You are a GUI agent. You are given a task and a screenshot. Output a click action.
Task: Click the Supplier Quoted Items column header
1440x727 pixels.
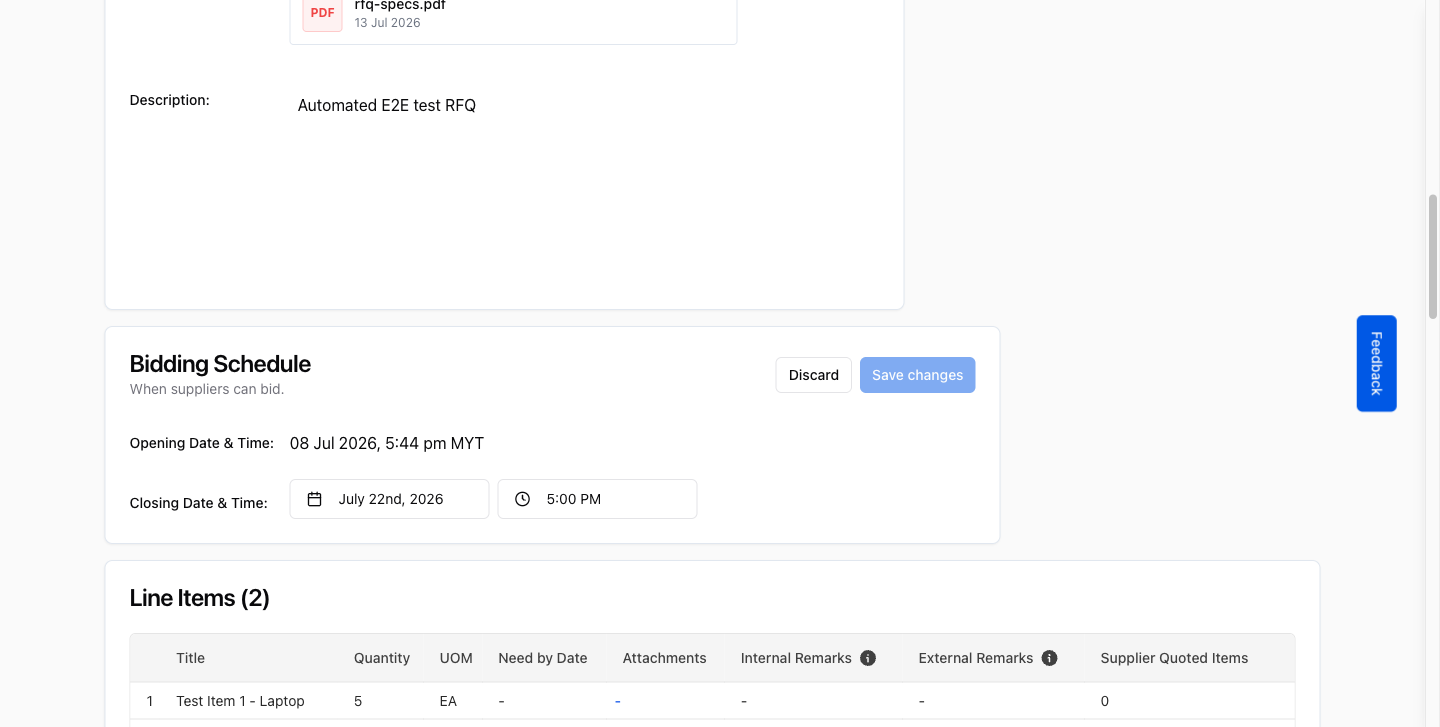click(1174, 658)
